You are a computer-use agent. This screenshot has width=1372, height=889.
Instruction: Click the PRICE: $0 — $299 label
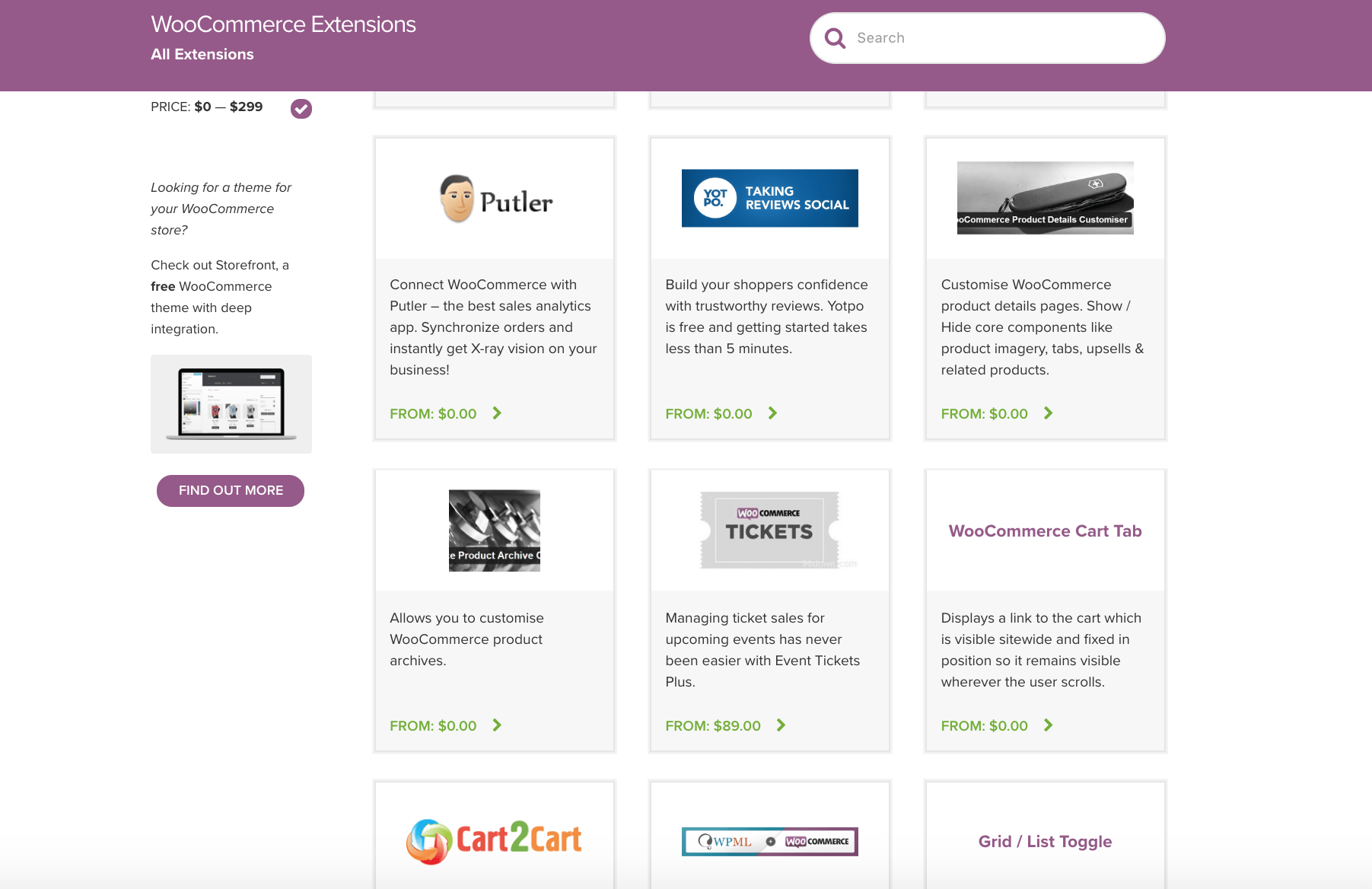pyautogui.click(x=207, y=107)
